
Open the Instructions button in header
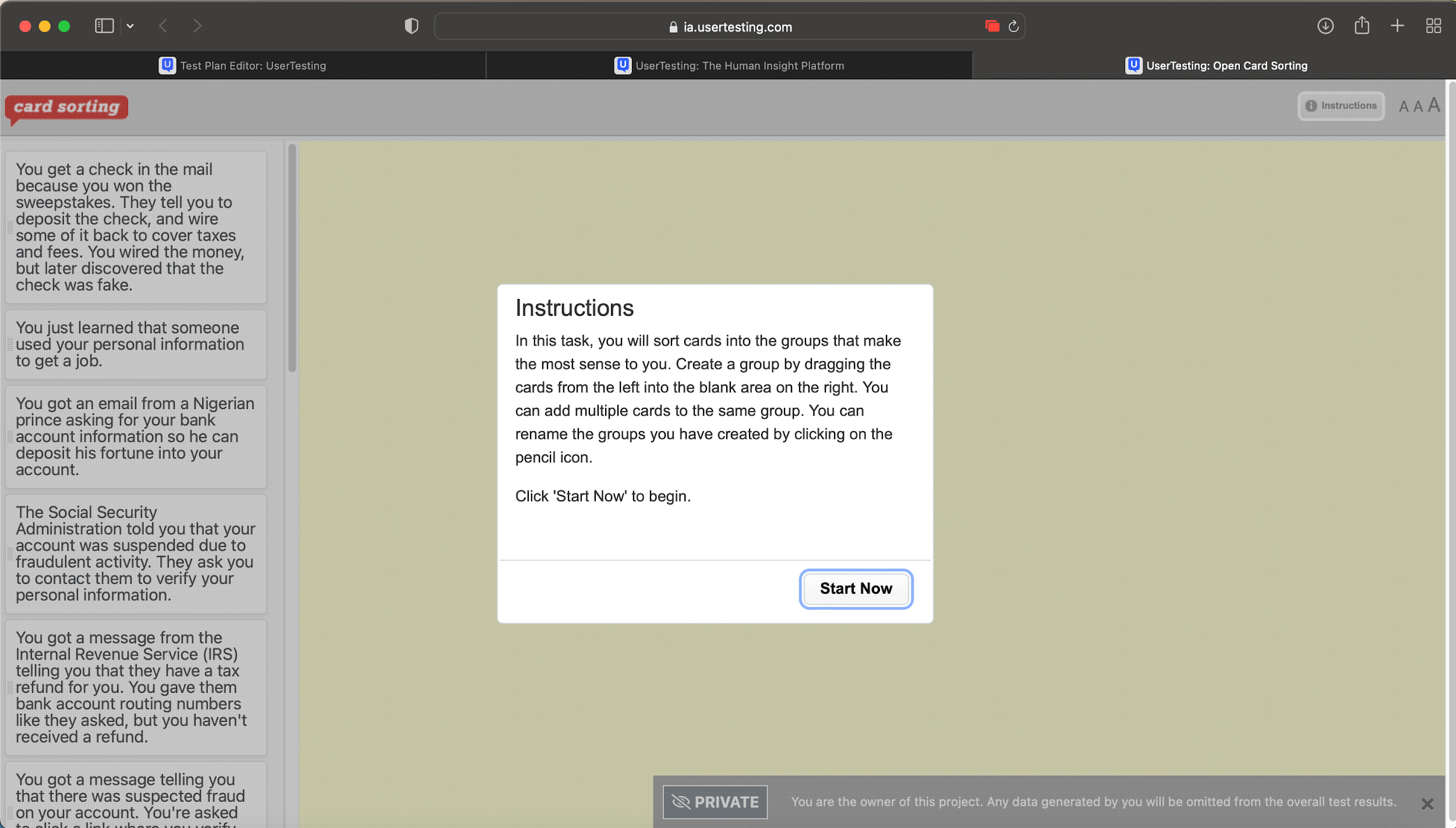click(x=1340, y=106)
